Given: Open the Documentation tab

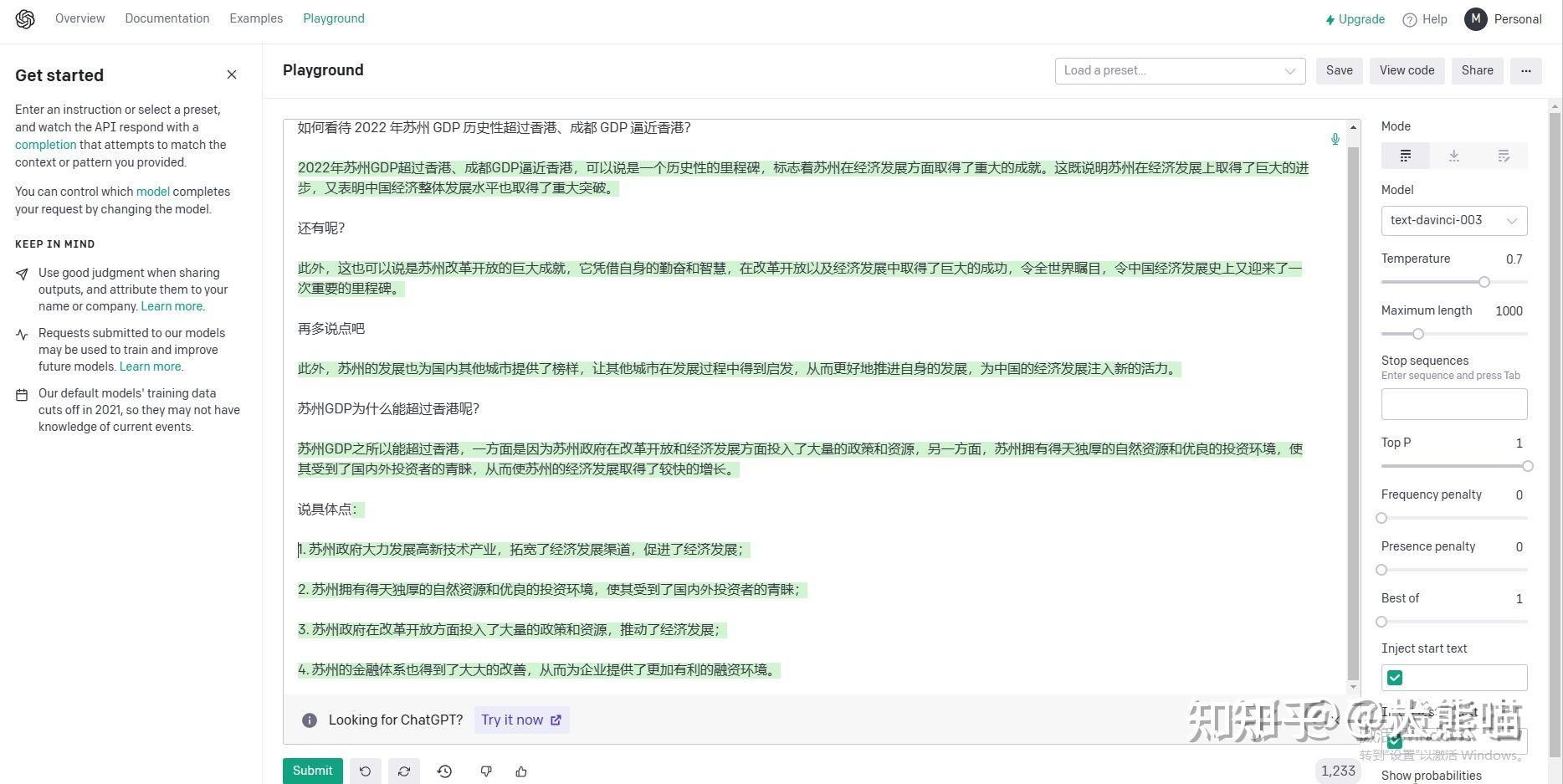Looking at the screenshot, I should click(x=167, y=18).
